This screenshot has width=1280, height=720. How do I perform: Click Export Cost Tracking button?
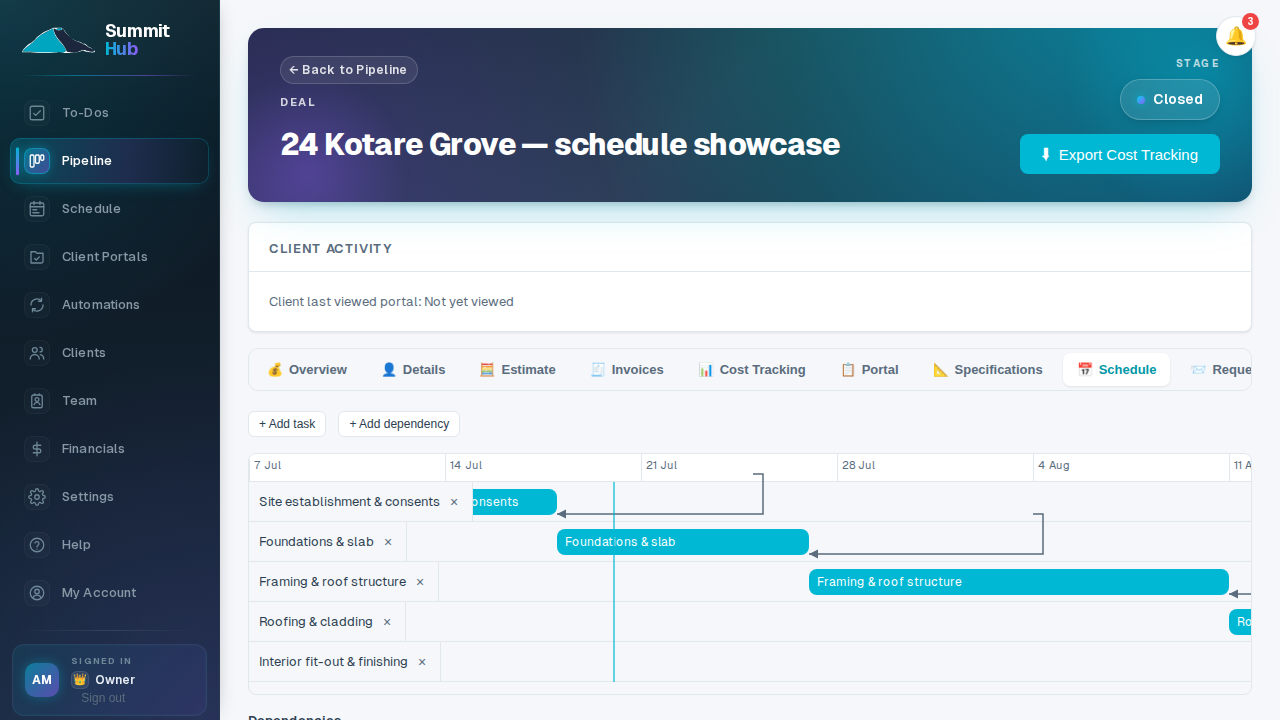(1120, 154)
